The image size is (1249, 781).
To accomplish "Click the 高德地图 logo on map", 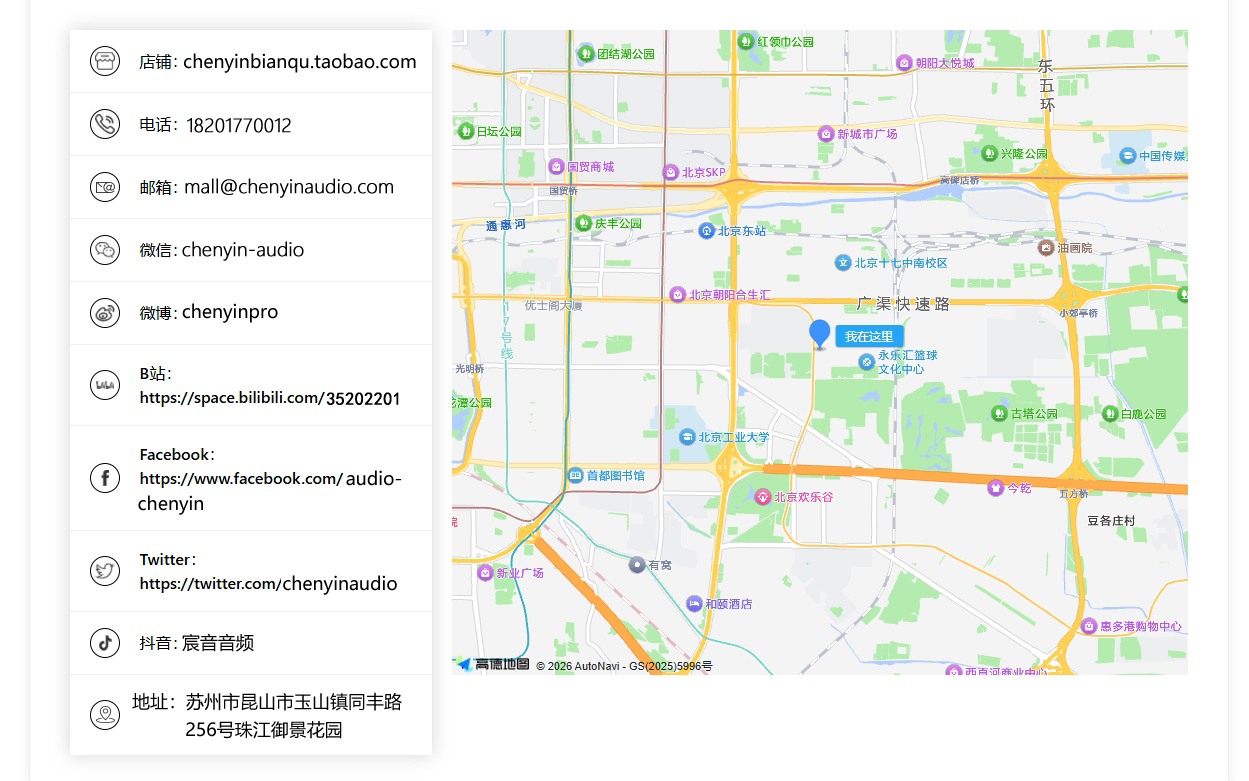I will coord(494,664).
